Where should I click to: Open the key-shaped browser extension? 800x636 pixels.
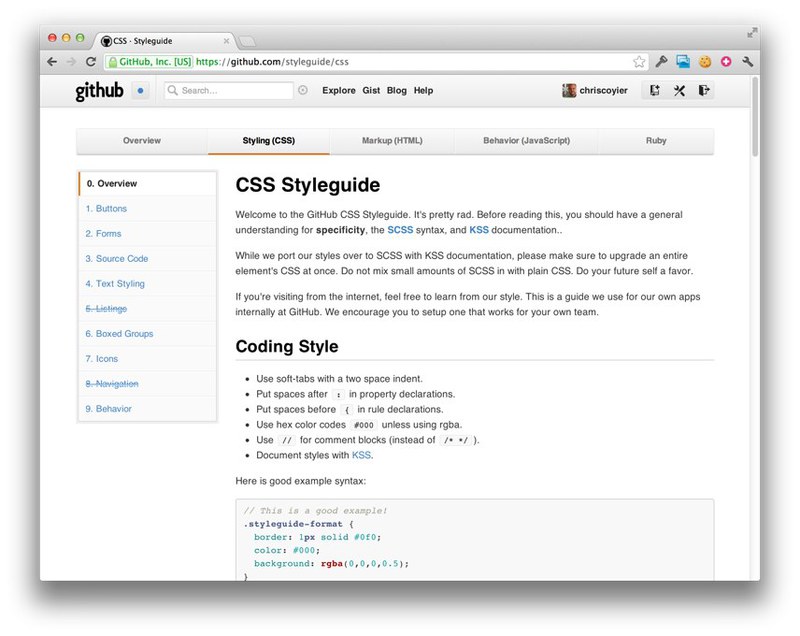[662, 61]
